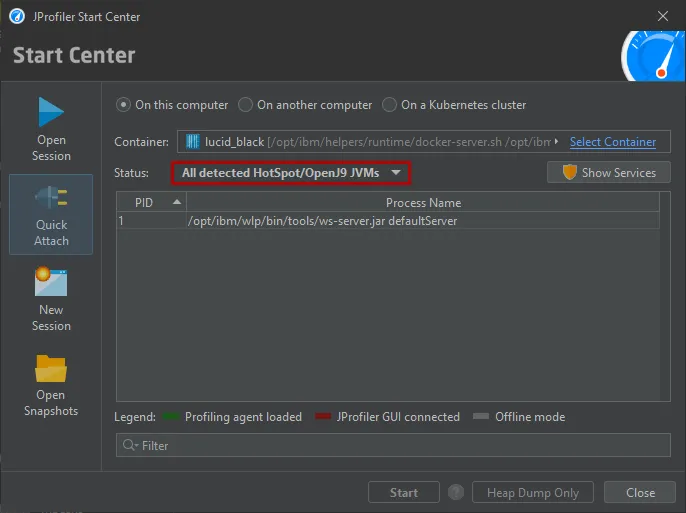686x513 pixels.
Task: Open the Status filter dropdown
Action: tap(291, 173)
